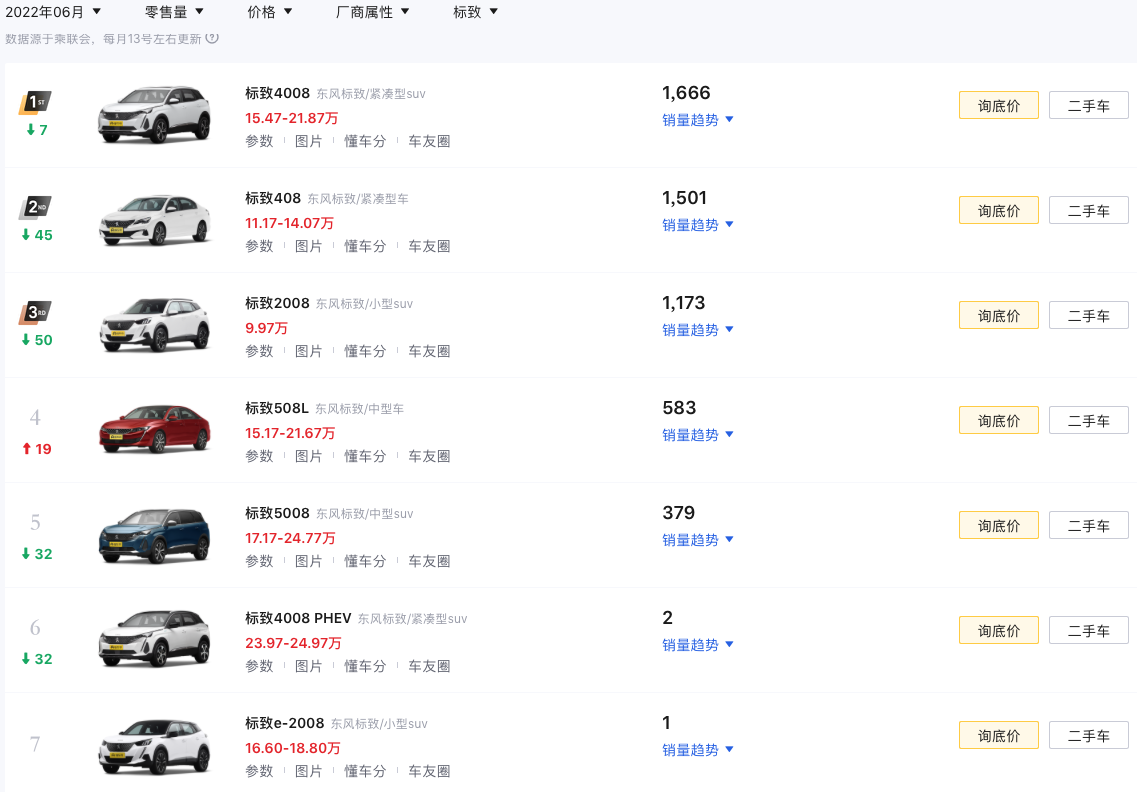The width and height of the screenshot is (1137, 792).
Task: Open the 标致508L model title link
Action: click(x=276, y=408)
